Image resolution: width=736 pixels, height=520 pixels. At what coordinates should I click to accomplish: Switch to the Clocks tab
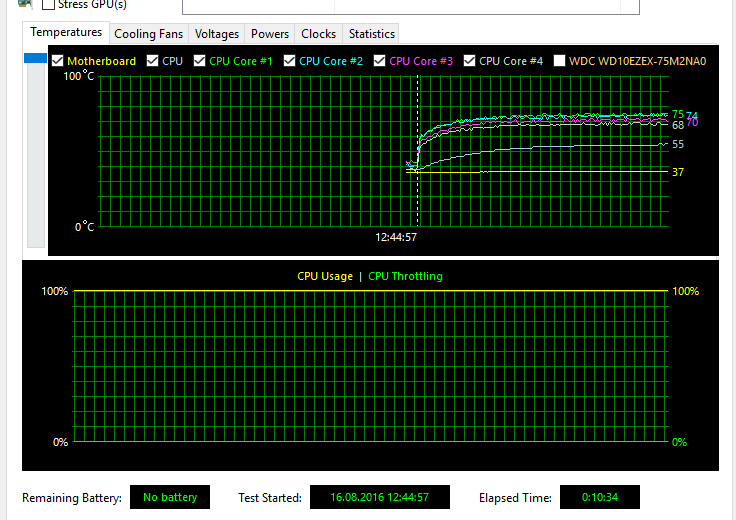319,34
